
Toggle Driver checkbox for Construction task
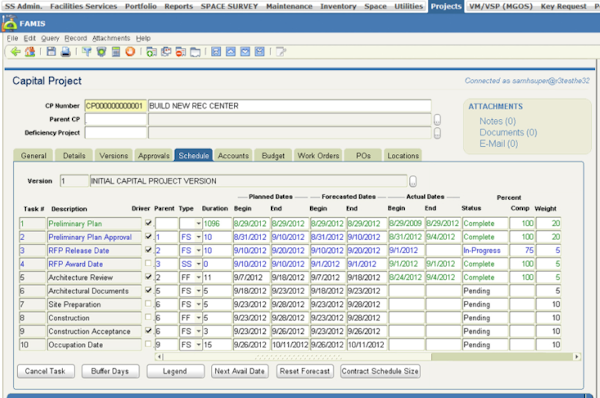click(148, 317)
